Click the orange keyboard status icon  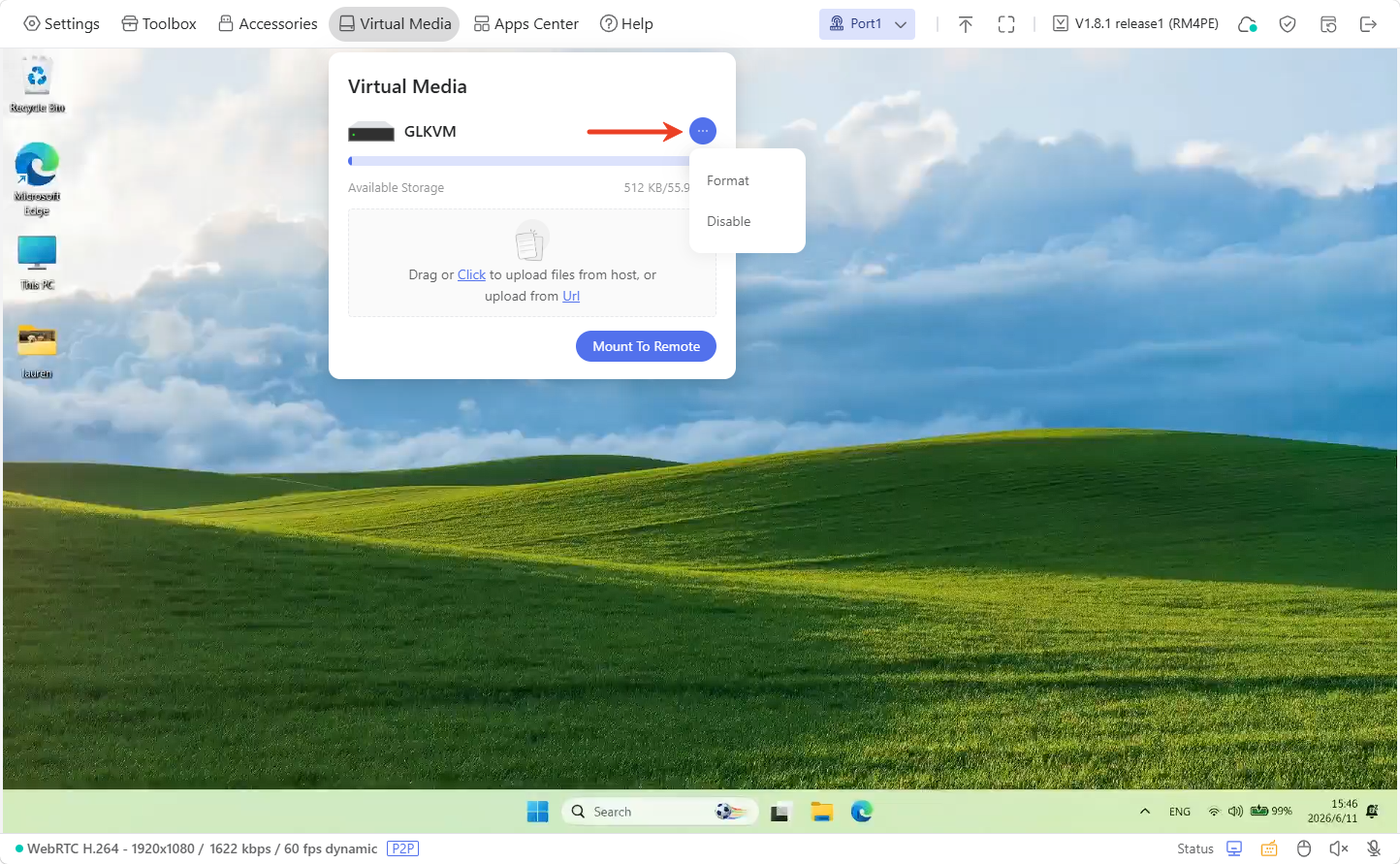point(1269,848)
